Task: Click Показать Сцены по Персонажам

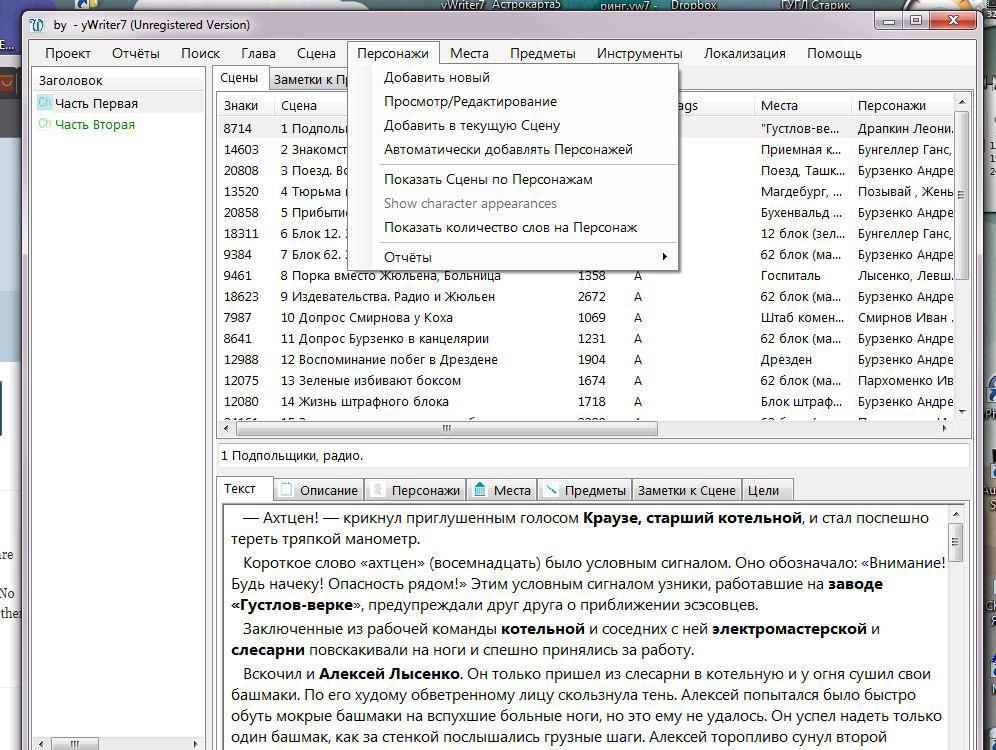Action: [x=488, y=180]
